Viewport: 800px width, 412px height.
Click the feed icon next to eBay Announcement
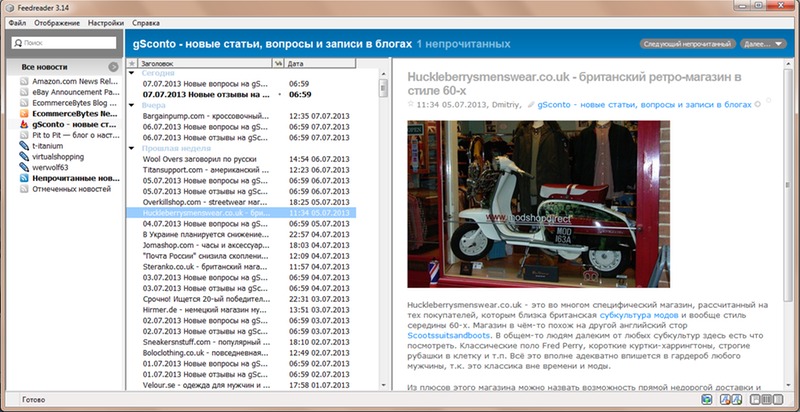pos(24,92)
